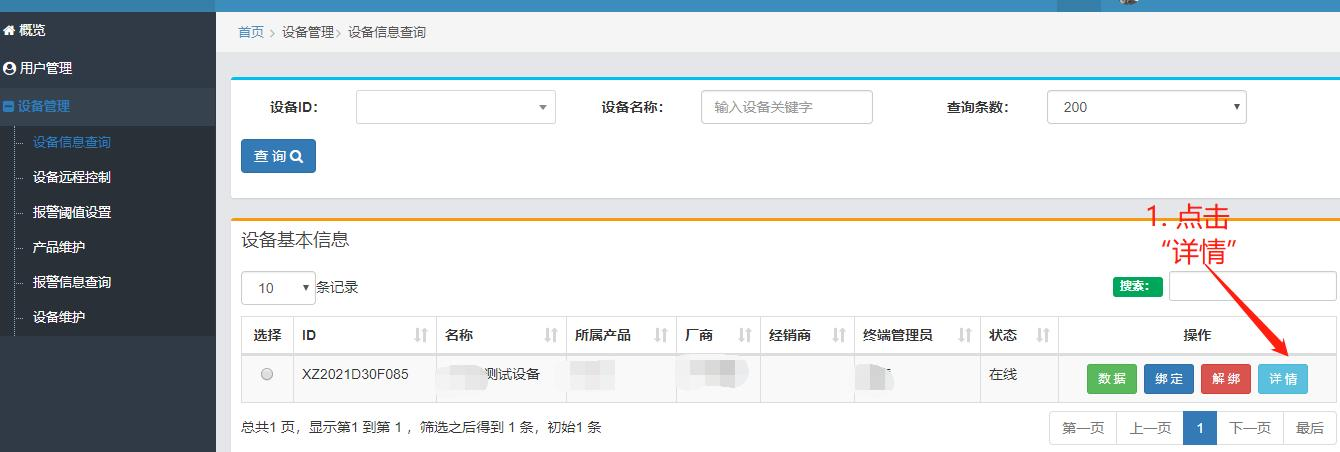Sort the table by ID column
This screenshot has width=1340, height=452.
(x=364, y=335)
